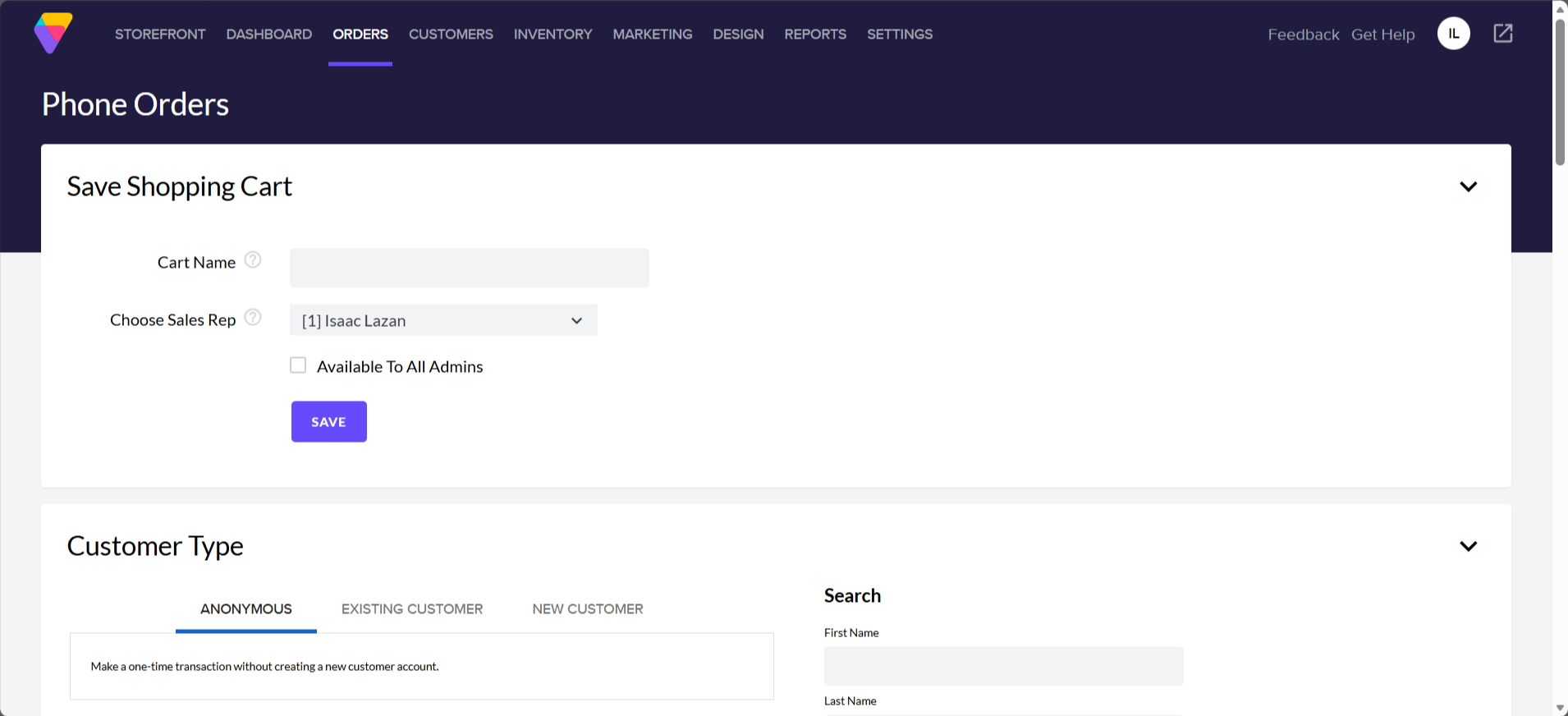Open the Customers menu
Screen dimensions: 1568x716
(451, 34)
